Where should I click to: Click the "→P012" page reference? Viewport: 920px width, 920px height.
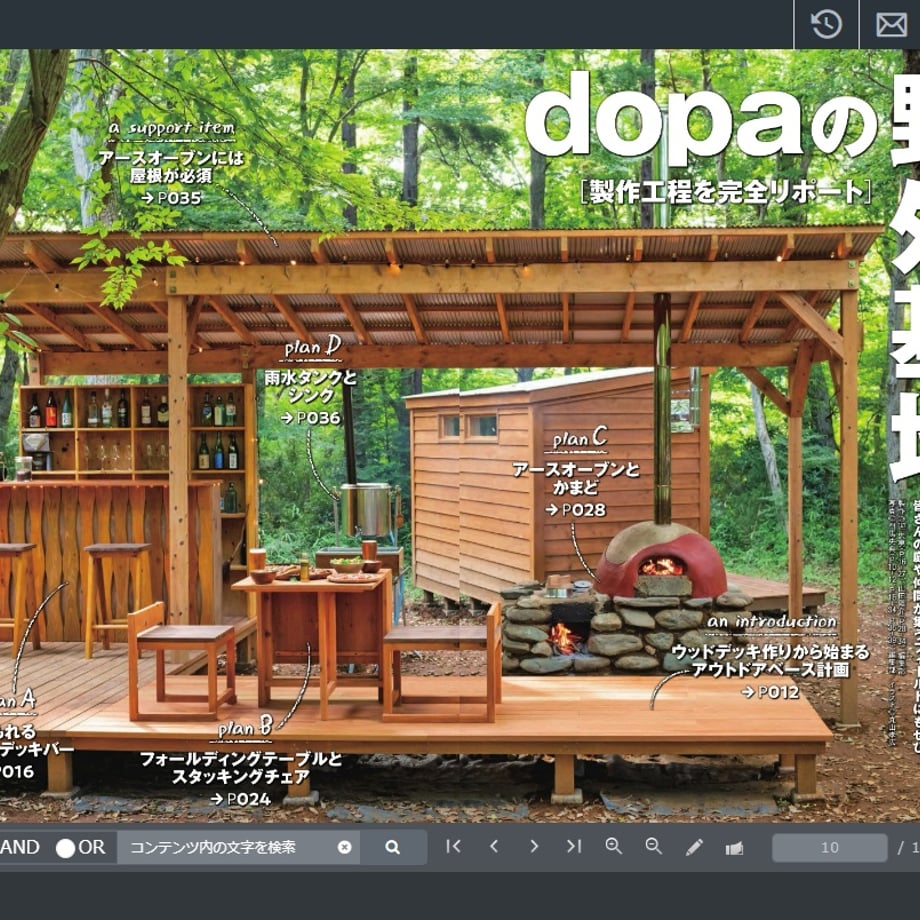(x=770, y=692)
